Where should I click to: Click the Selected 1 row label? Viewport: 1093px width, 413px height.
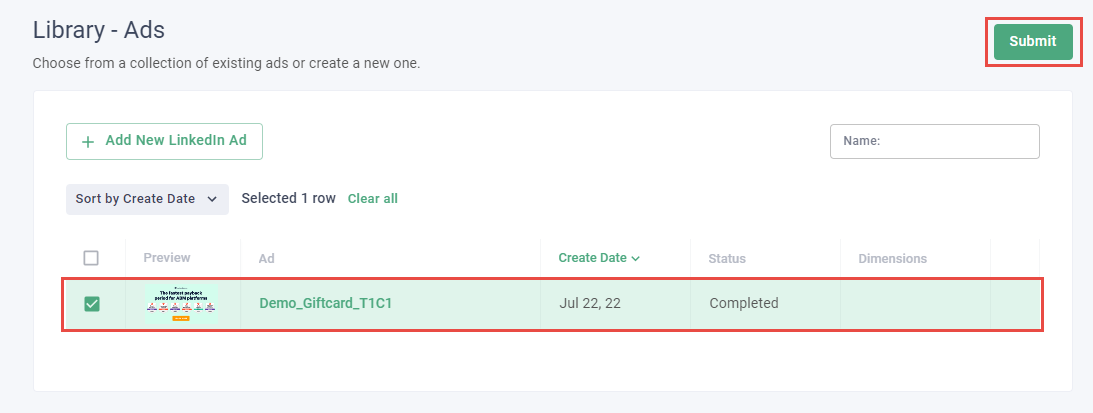coord(288,198)
